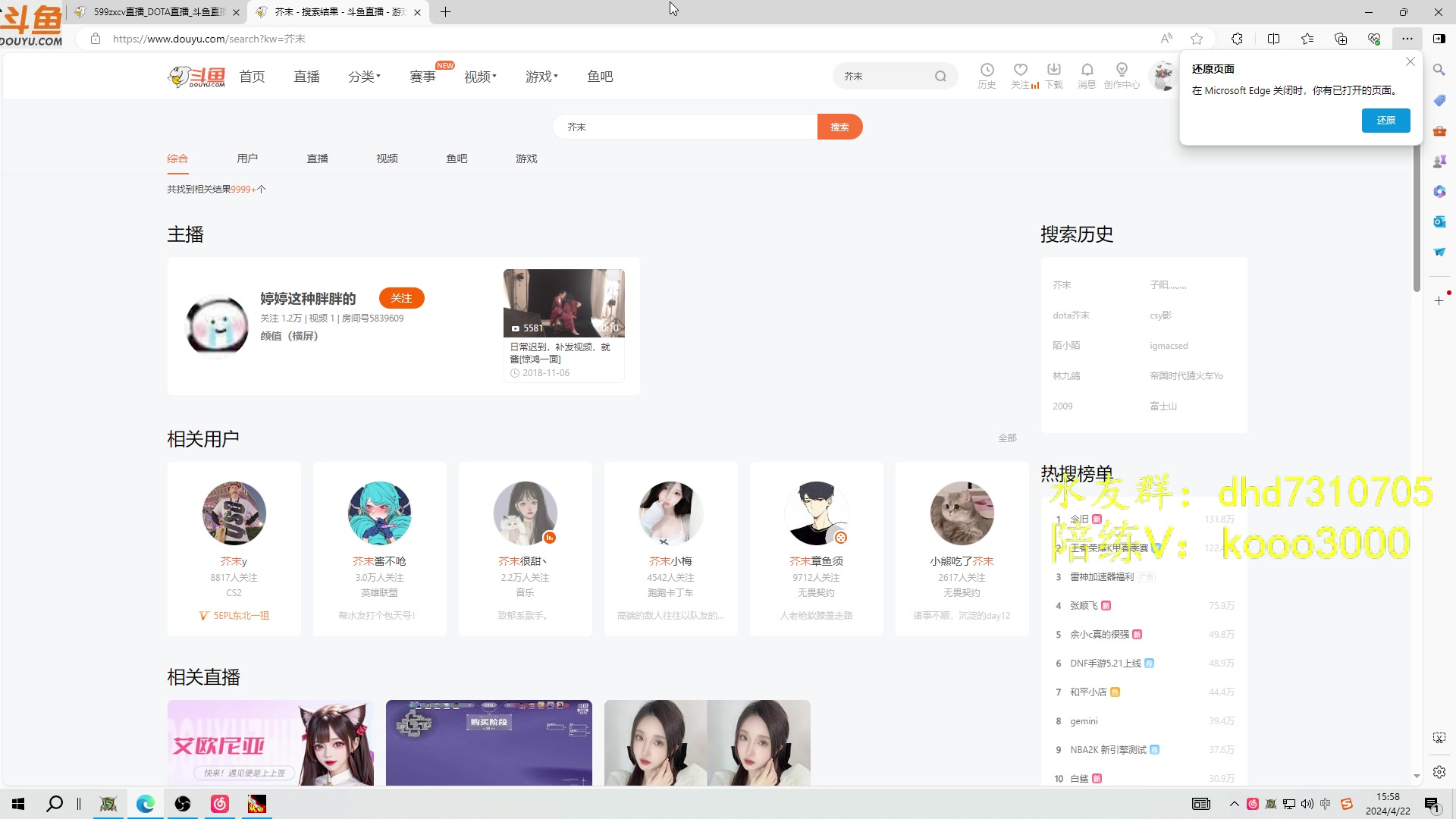The height and width of the screenshot is (819, 1456).
Task: Open sidebar settings gear icon
Action: click(x=1439, y=772)
